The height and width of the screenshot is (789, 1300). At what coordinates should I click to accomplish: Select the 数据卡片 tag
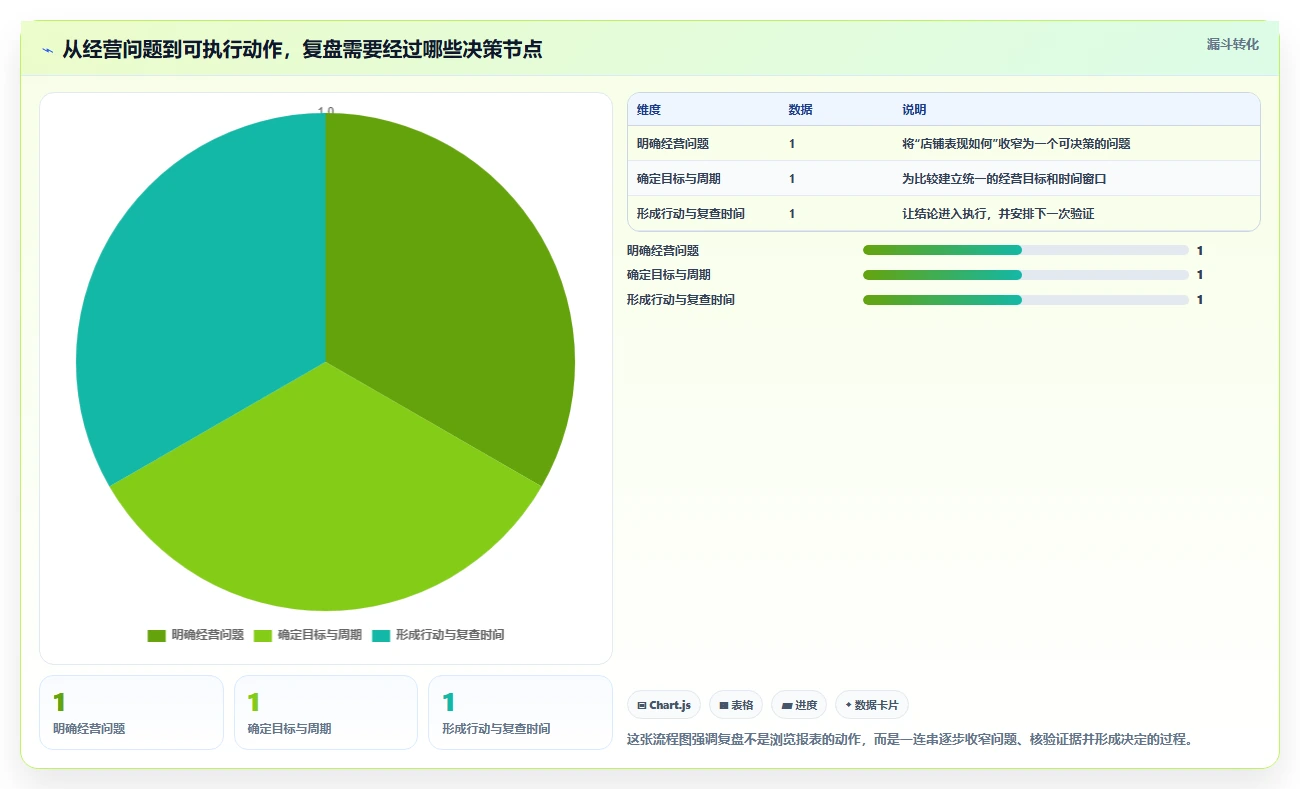click(872, 705)
